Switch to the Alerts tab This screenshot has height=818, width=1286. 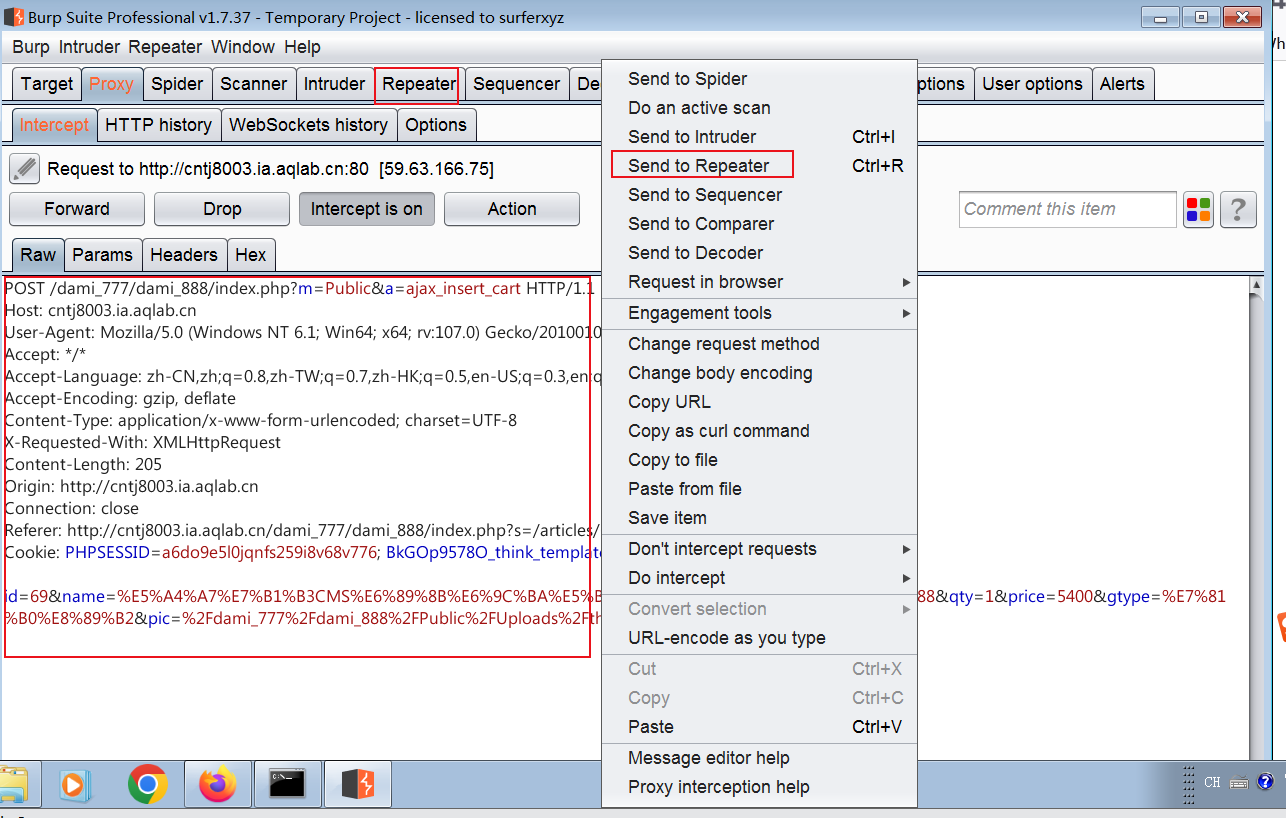(x=1122, y=84)
